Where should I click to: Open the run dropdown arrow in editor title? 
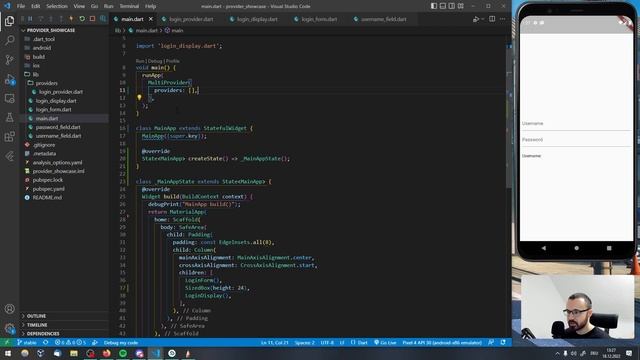tap(482, 19)
